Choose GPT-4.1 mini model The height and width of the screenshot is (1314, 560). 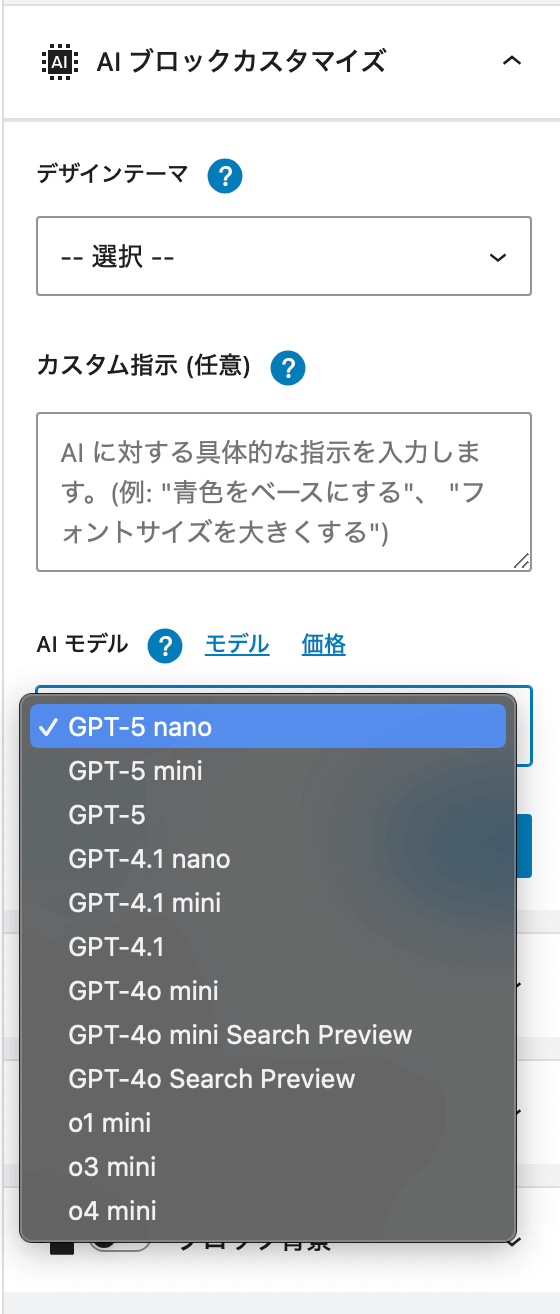tap(268, 903)
